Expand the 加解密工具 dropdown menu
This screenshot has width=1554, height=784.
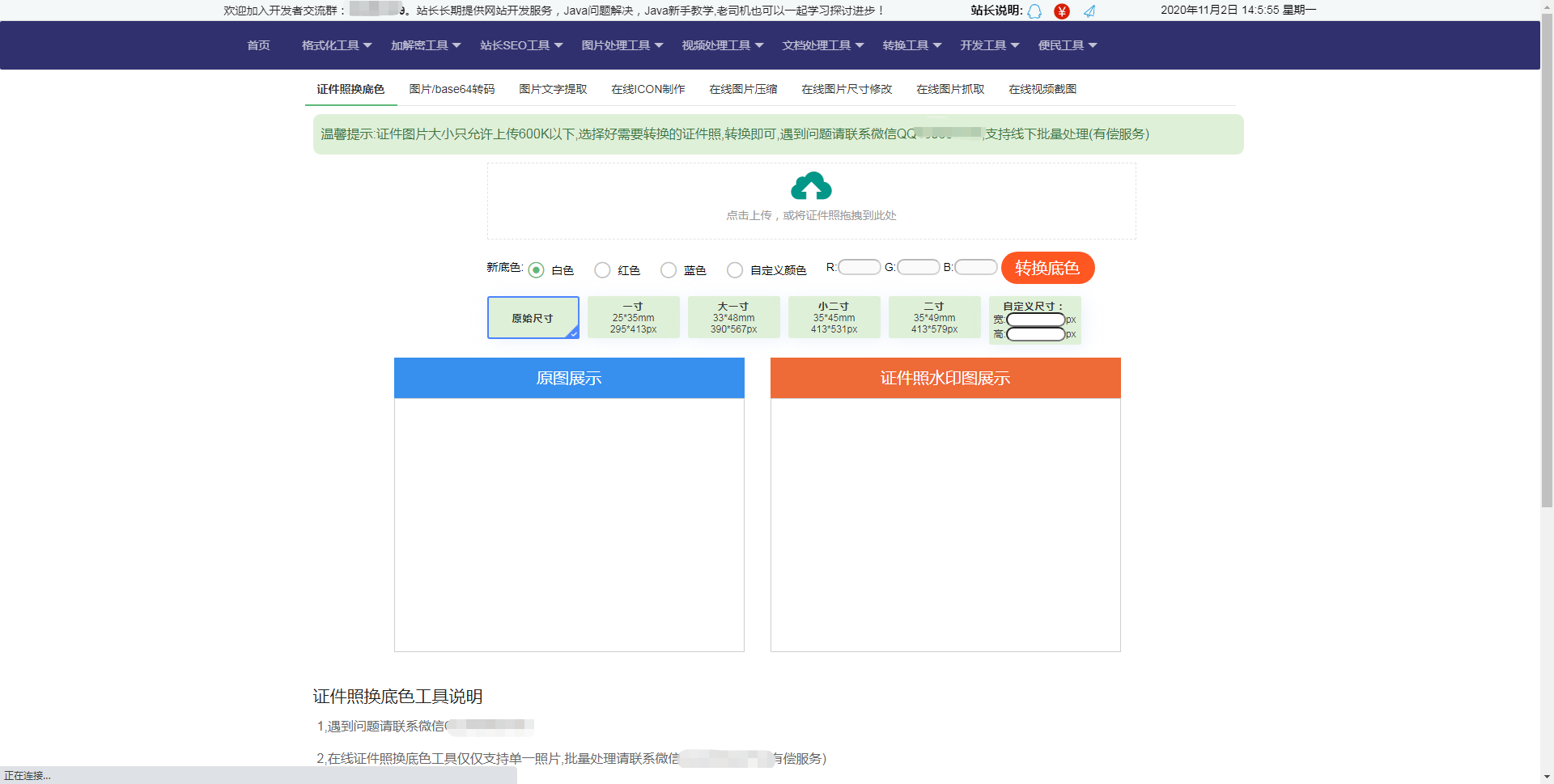[426, 45]
